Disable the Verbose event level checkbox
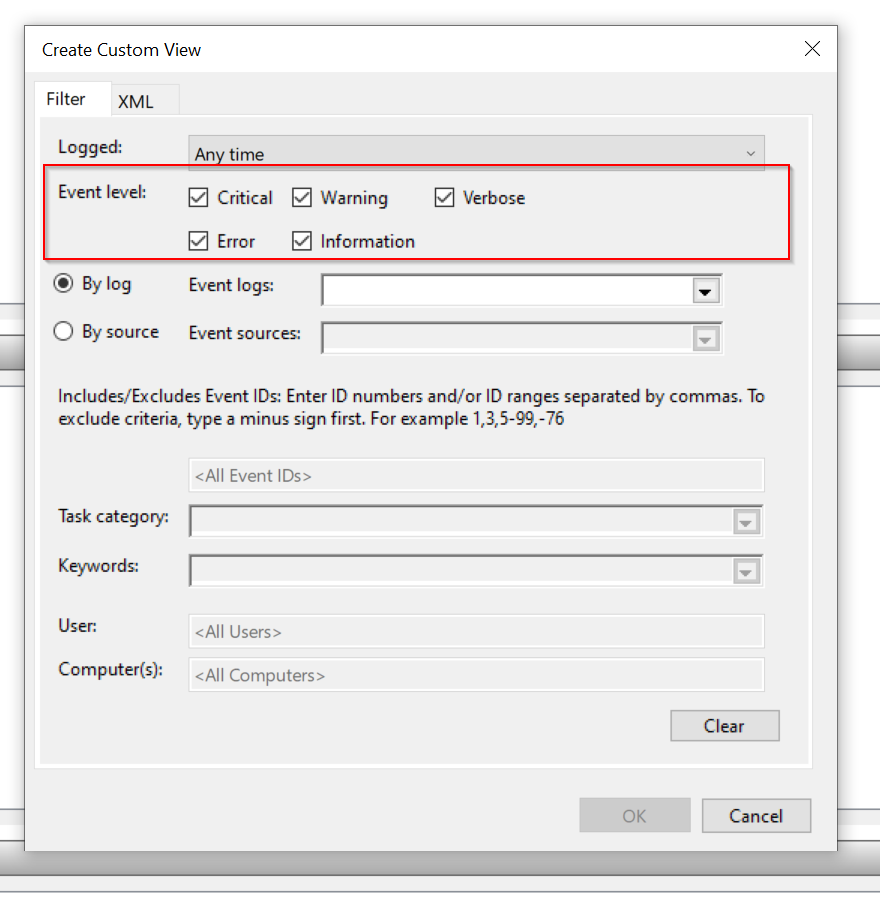The width and height of the screenshot is (880, 897). click(x=444, y=197)
